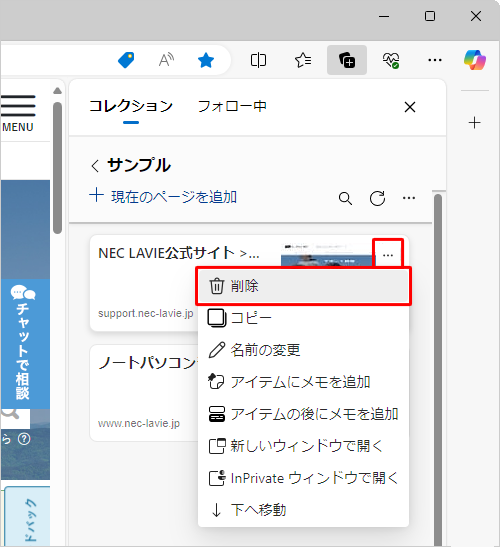Open the Favorites list icon
This screenshot has width=500, height=547.
(303, 60)
